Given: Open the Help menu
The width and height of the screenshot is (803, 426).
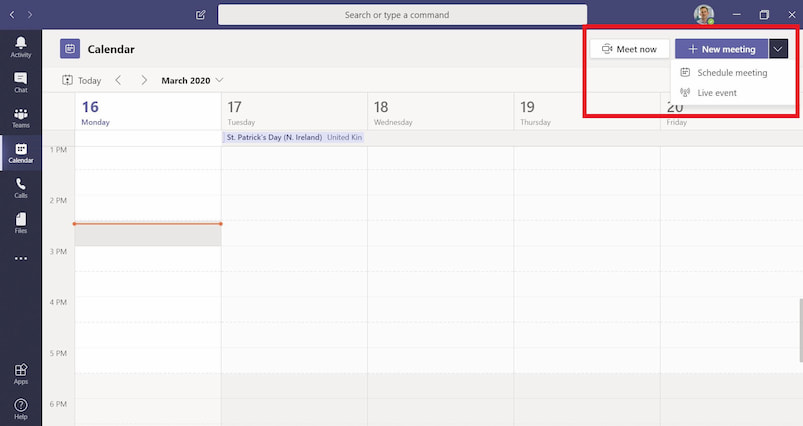Looking at the screenshot, I should (20, 409).
